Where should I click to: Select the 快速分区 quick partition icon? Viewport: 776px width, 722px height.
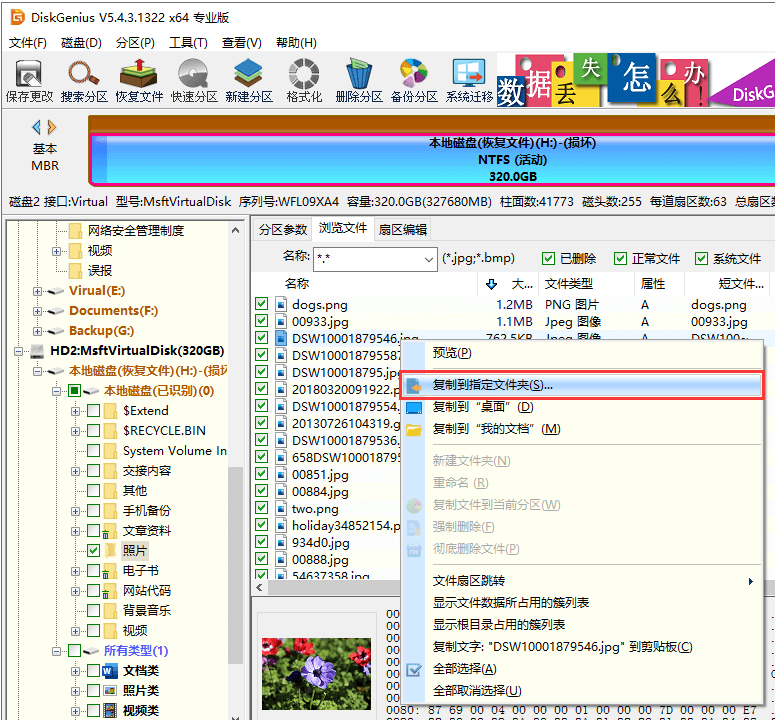pyautogui.click(x=194, y=80)
